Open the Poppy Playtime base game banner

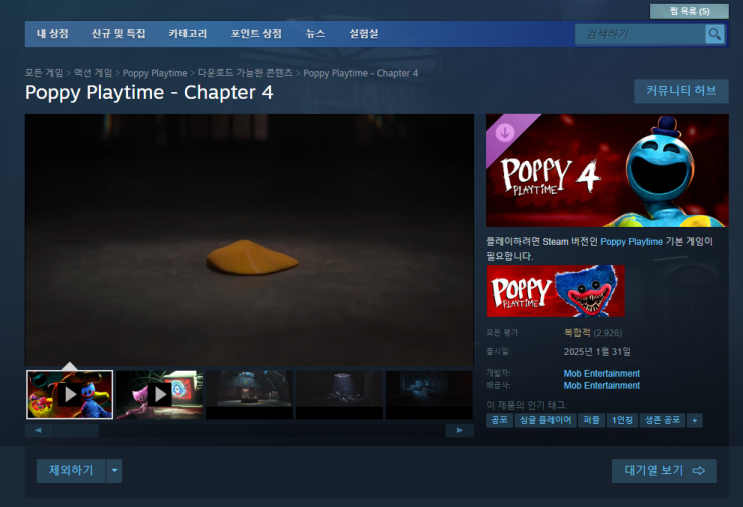coord(555,291)
